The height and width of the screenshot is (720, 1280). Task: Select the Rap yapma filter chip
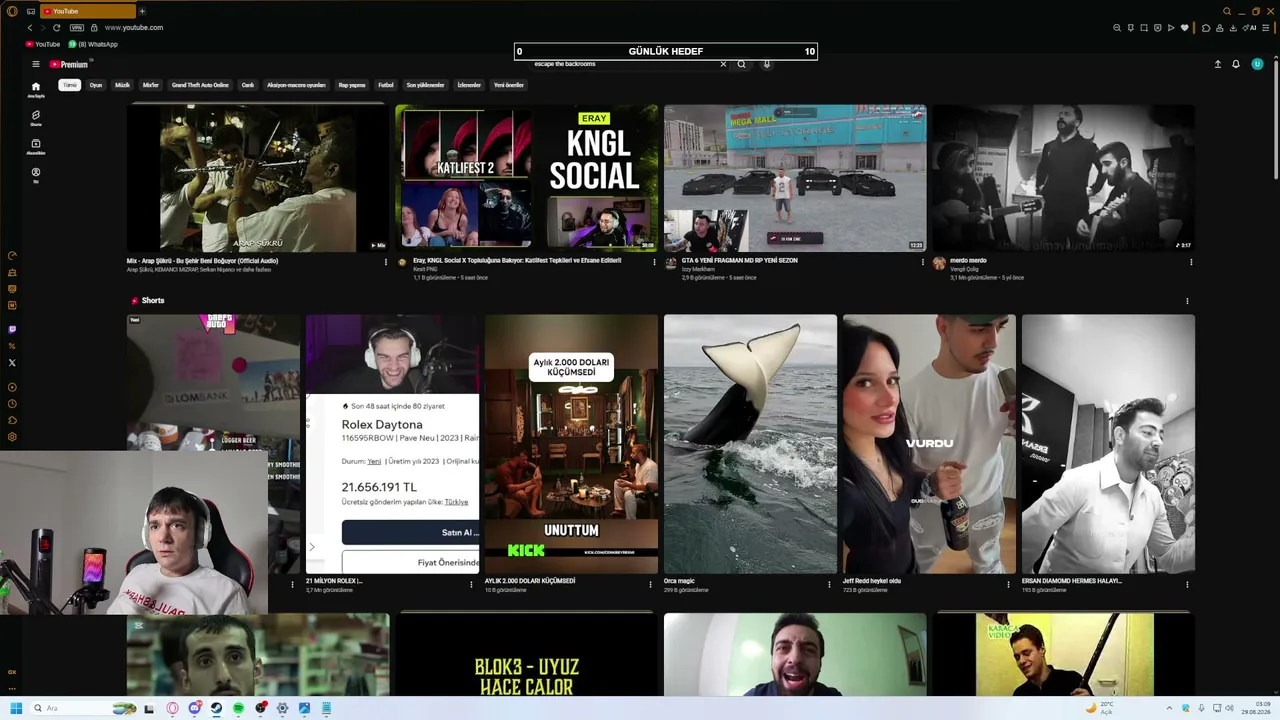(352, 85)
